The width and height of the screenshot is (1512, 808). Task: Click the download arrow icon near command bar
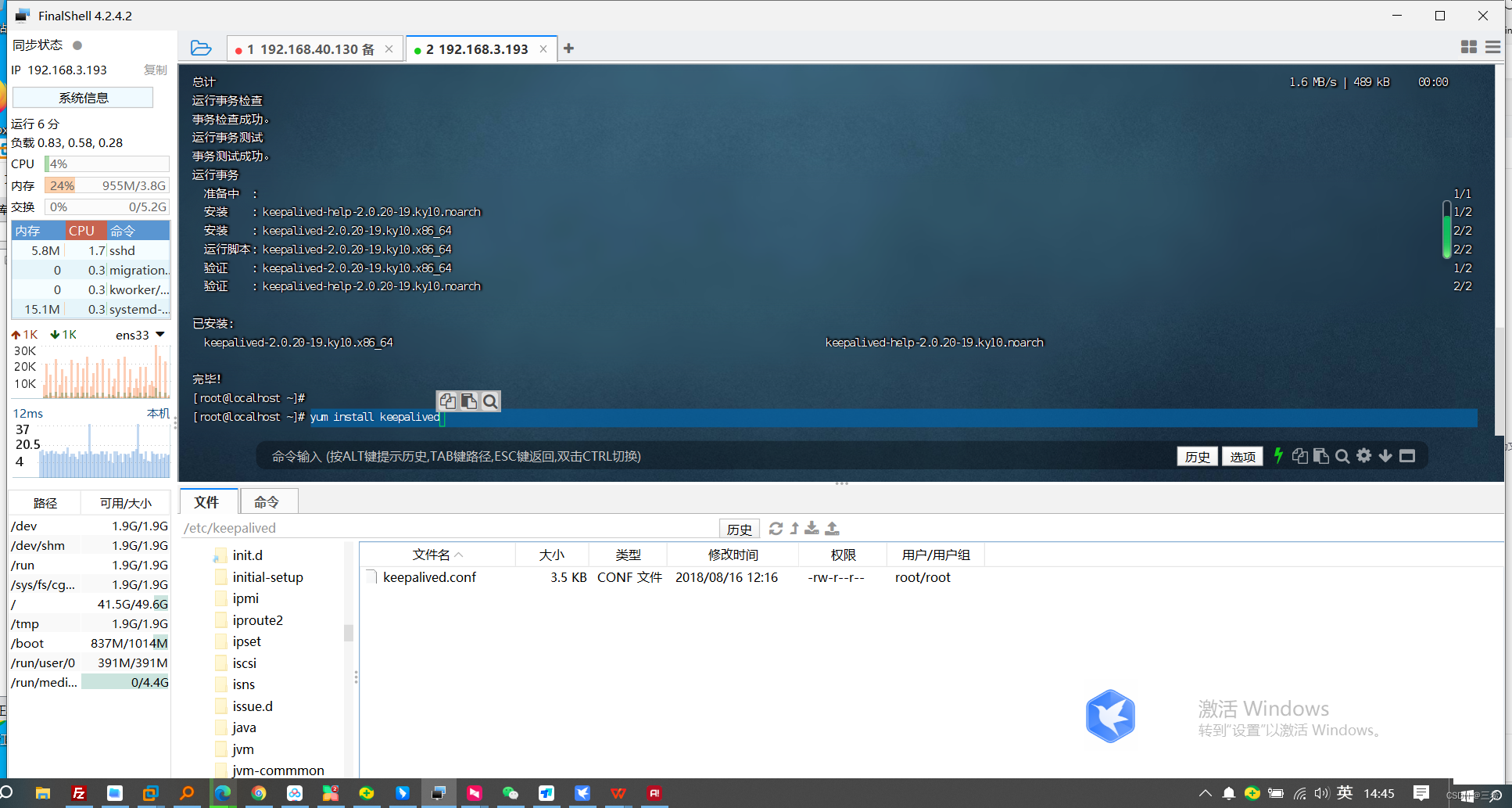(x=1385, y=456)
